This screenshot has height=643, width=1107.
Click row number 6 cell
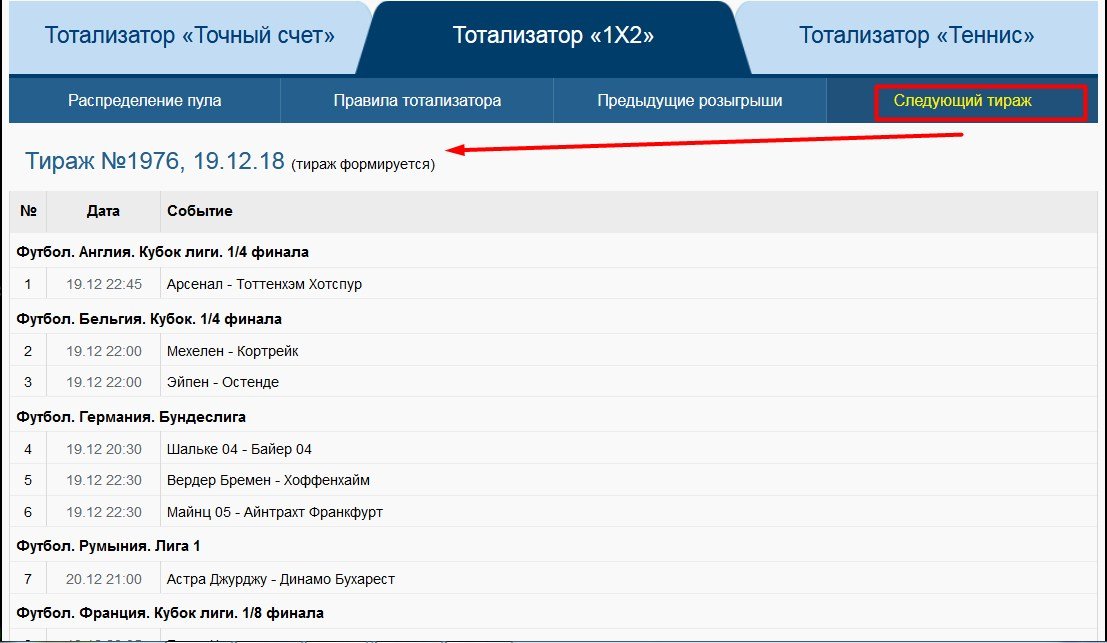28,512
